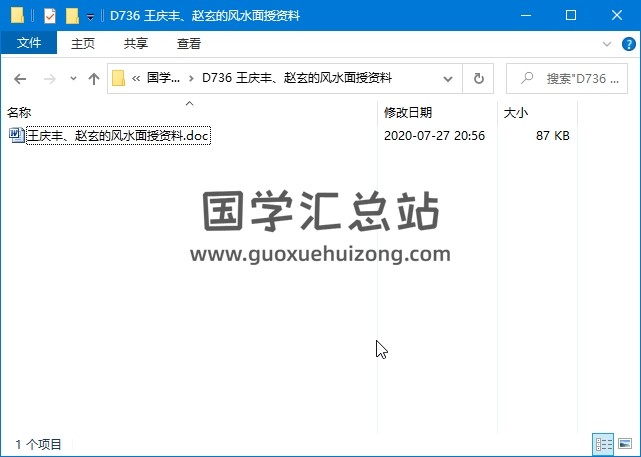Open the 文件 menu tab
Viewport: 641px width, 457px height.
coord(29,43)
